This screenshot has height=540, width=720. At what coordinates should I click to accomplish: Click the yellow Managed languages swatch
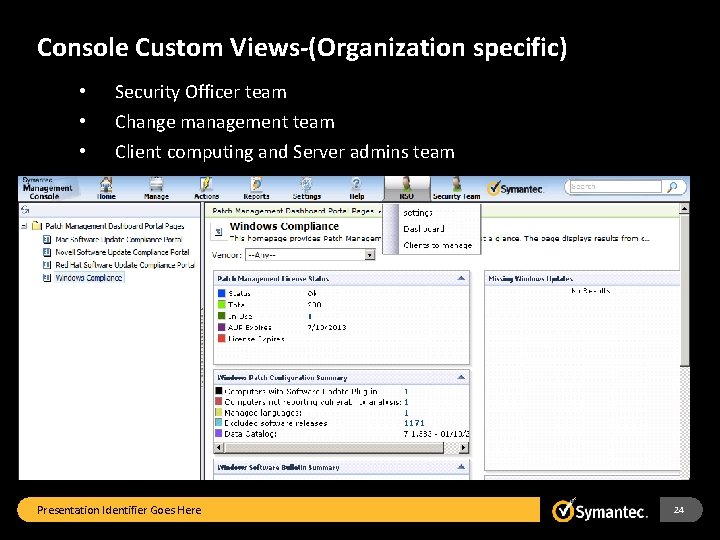coord(219,412)
